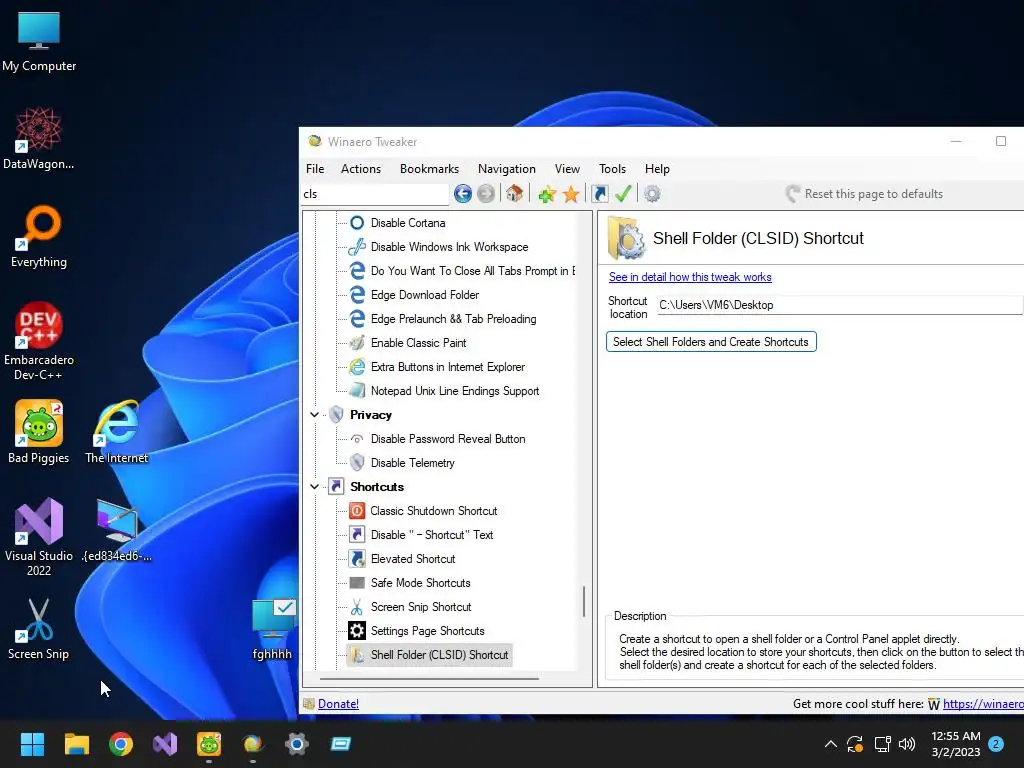Click the green checkmark toolbar icon

[x=623, y=193]
